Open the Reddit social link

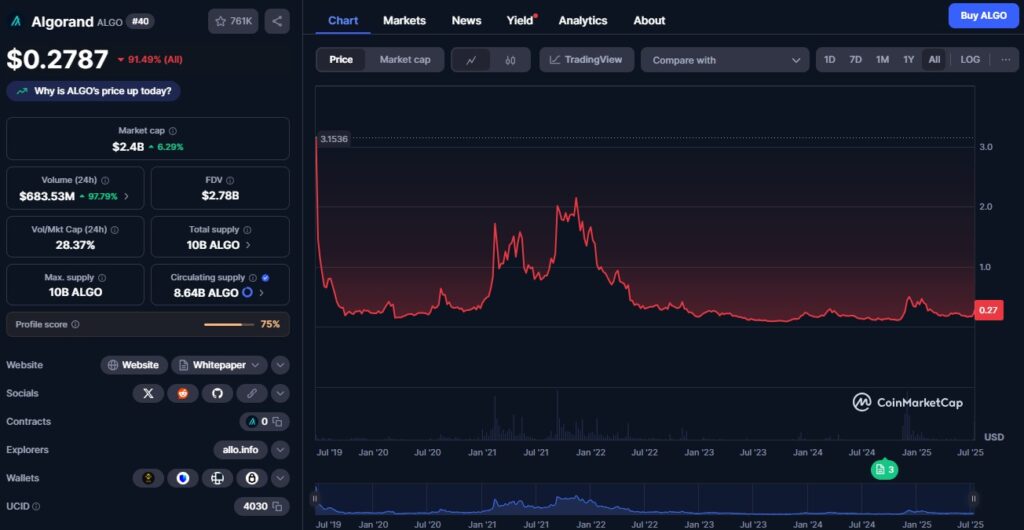pos(182,393)
